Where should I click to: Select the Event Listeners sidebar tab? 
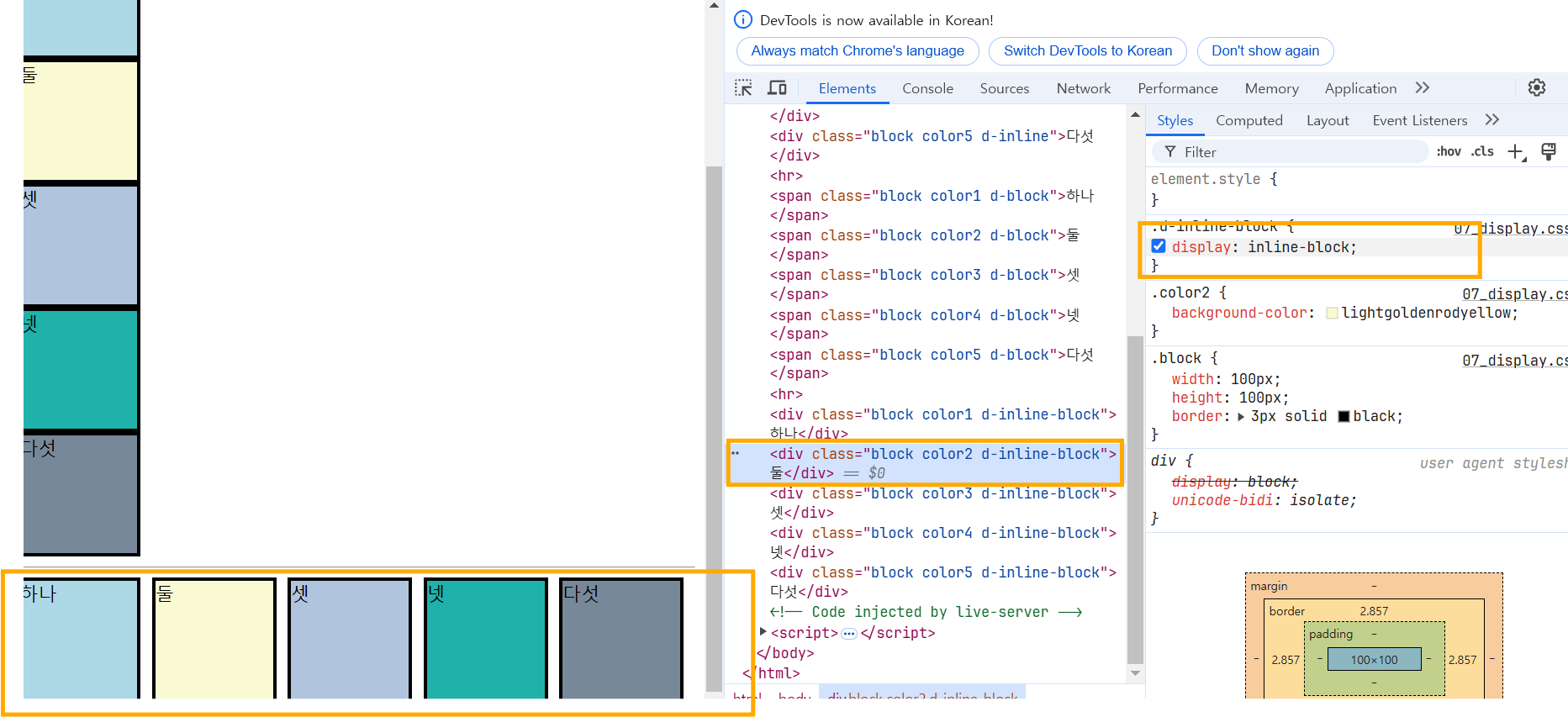tap(1419, 120)
